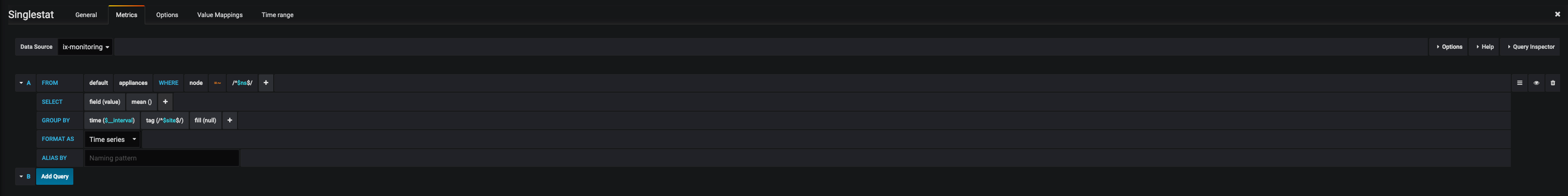
Task: Click the ALIAS BY naming pattern field
Action: point(161,158)
